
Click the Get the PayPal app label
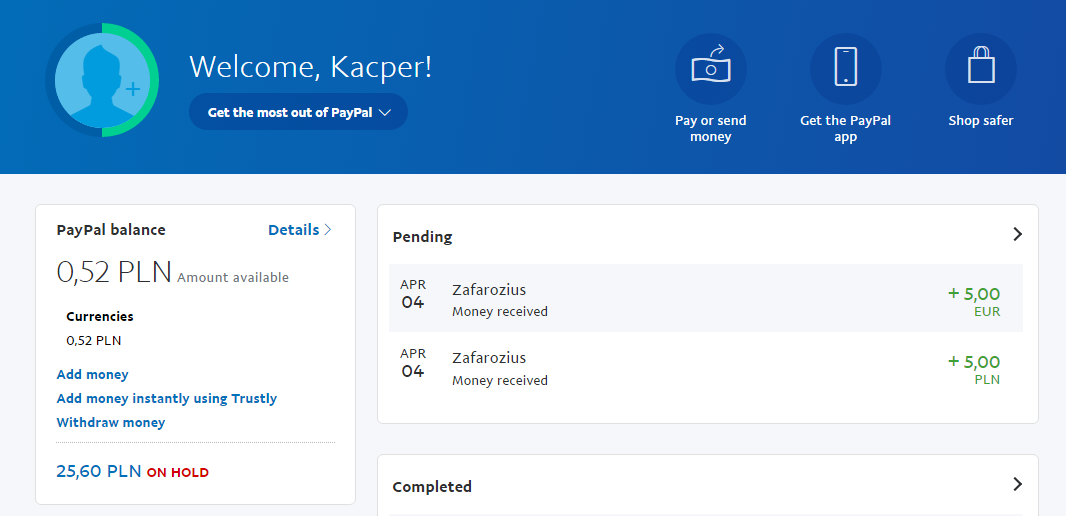(x=845, y=128)
